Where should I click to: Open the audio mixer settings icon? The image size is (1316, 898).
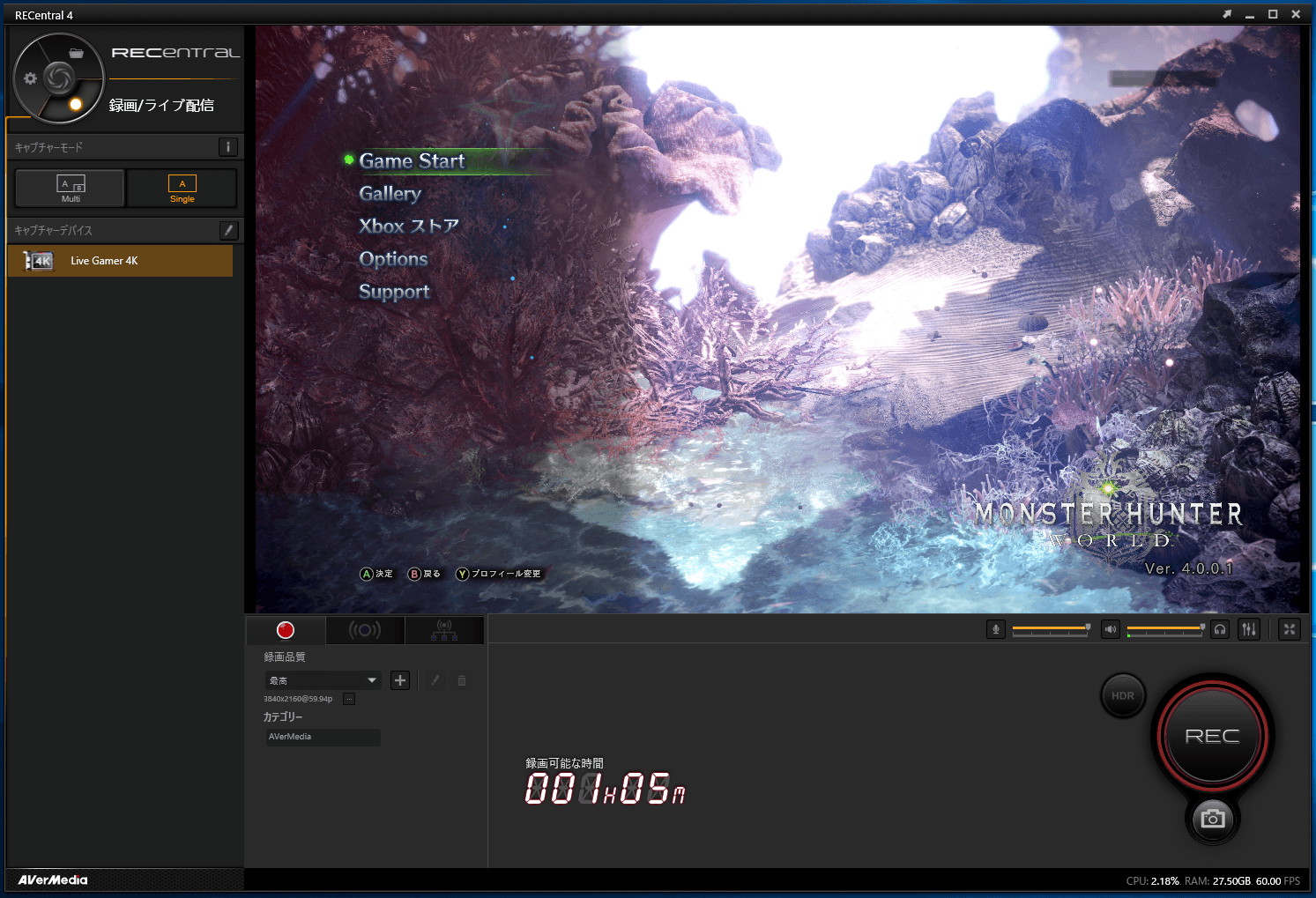pos(1249,629)
